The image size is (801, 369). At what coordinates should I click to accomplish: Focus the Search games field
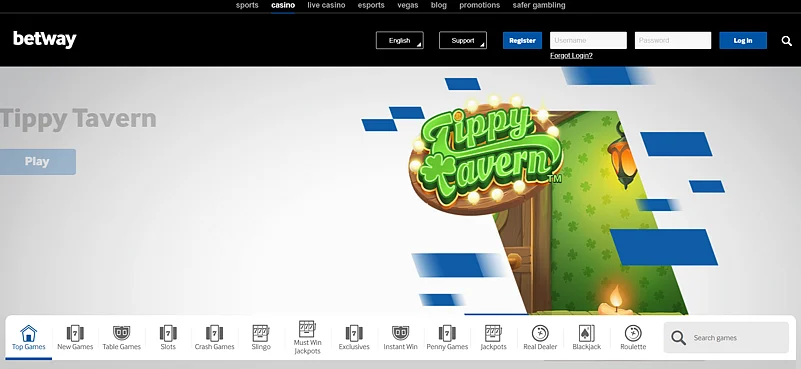(726, 338)
